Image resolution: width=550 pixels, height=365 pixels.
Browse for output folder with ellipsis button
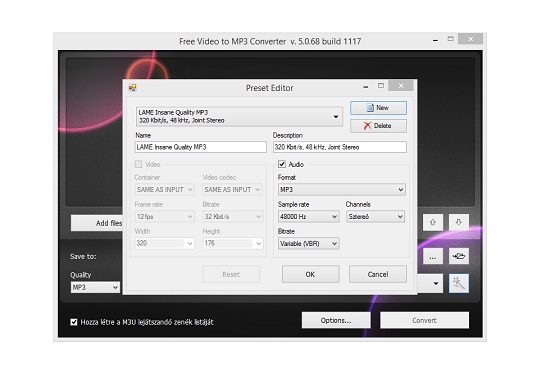click(x=432, y=257)
